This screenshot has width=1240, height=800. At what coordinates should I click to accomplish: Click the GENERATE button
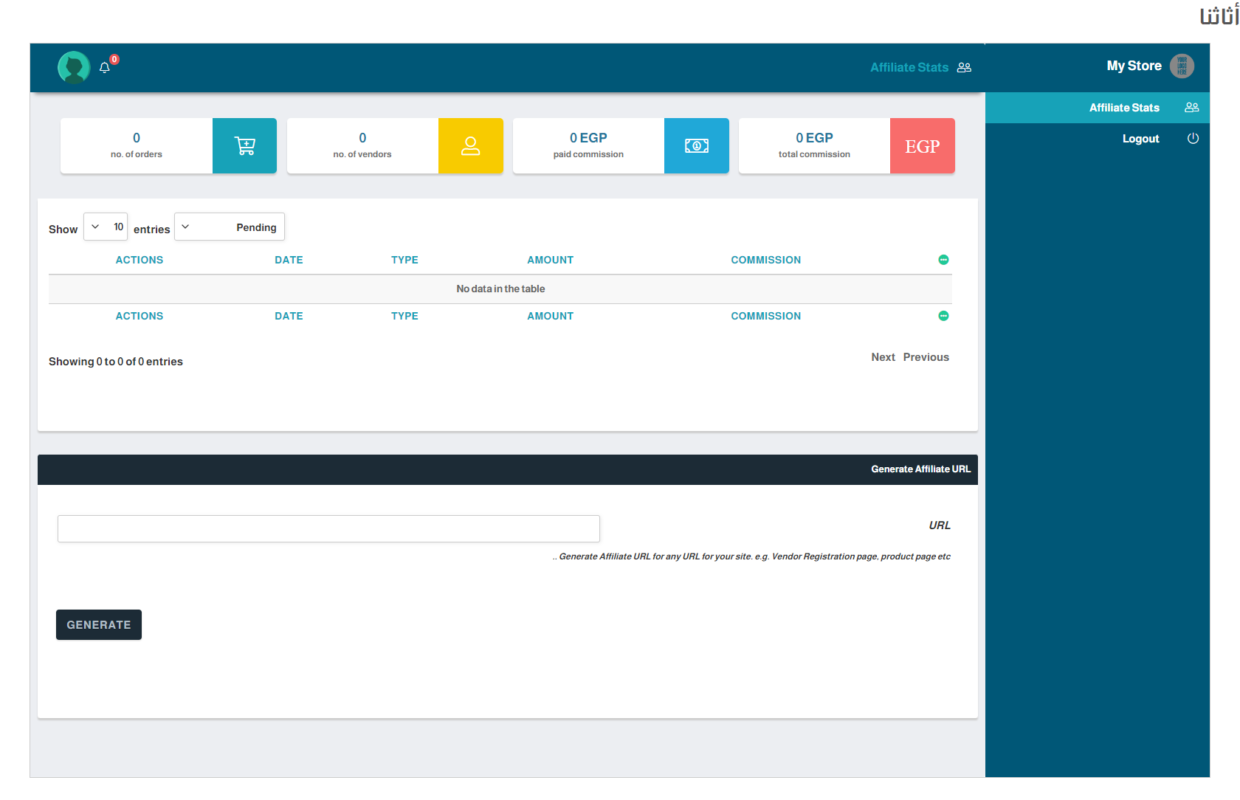[99, 625]
